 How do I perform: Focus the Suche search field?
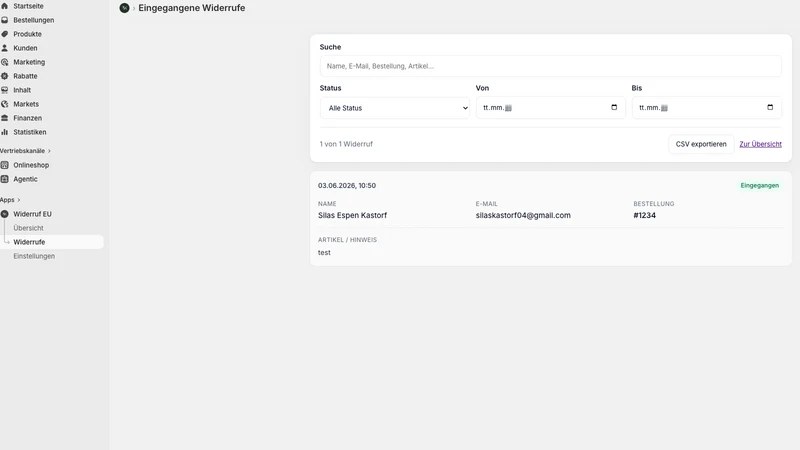[551, 66]
